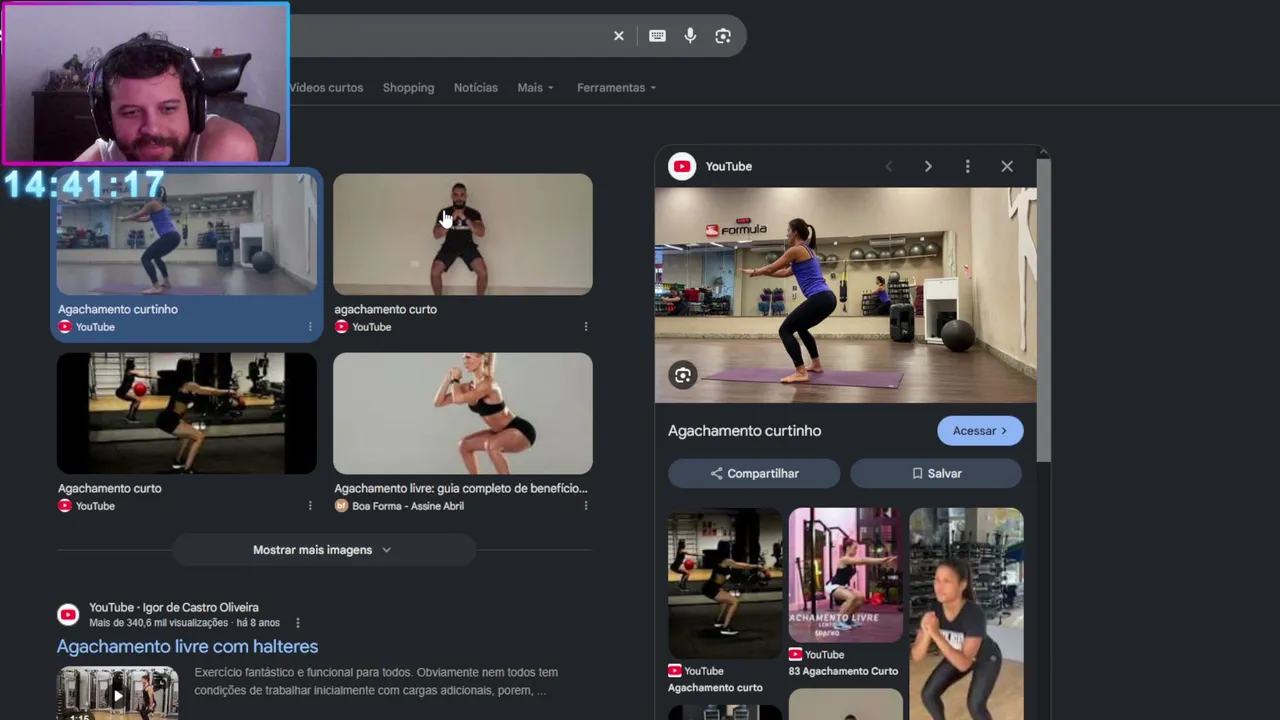Viewport: 1280px width, 720px height.
Task: Select the blonde woman squat thumbnail
Action: [463, 413]
